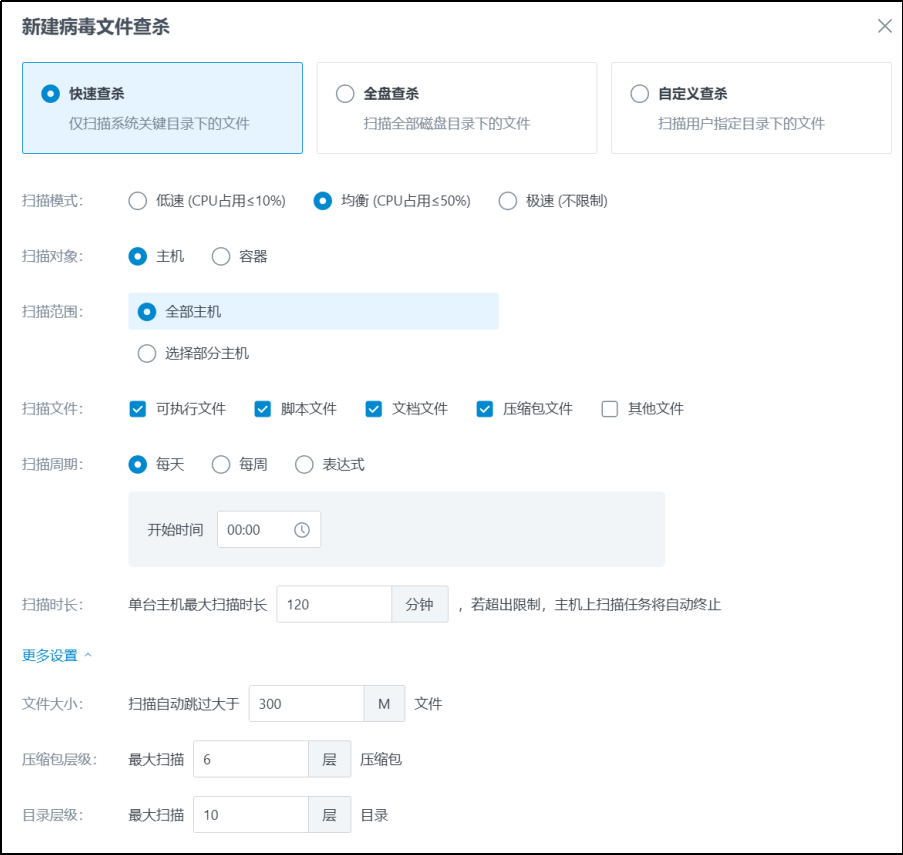This screenshot has height=855, width=903.
Task: Click the archive level input showing 6
Action: (250, 760)
